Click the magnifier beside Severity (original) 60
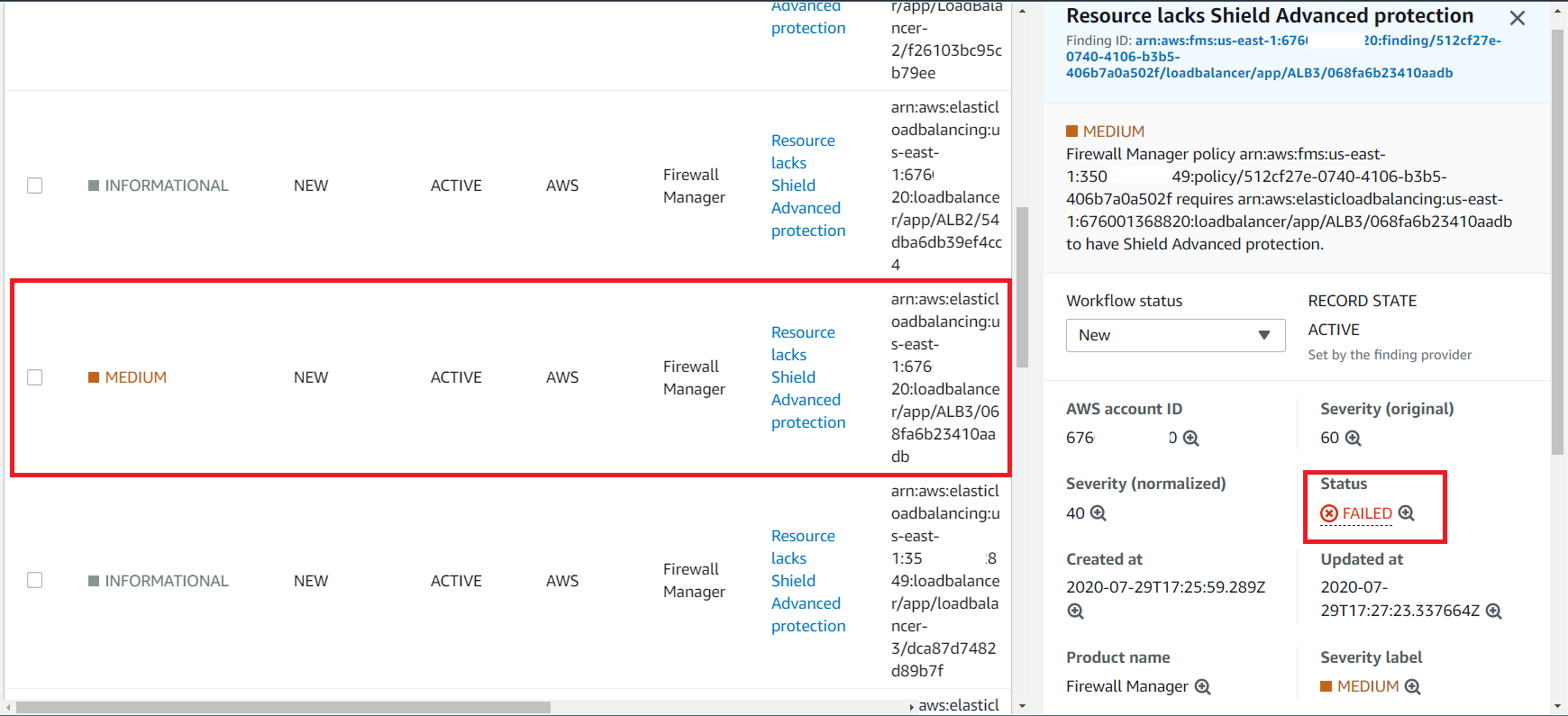This screenshot has height=716, width=1568. (1354, 439)
